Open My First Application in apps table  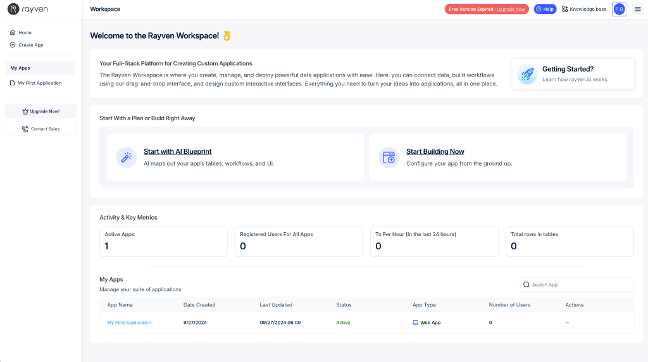129,322
